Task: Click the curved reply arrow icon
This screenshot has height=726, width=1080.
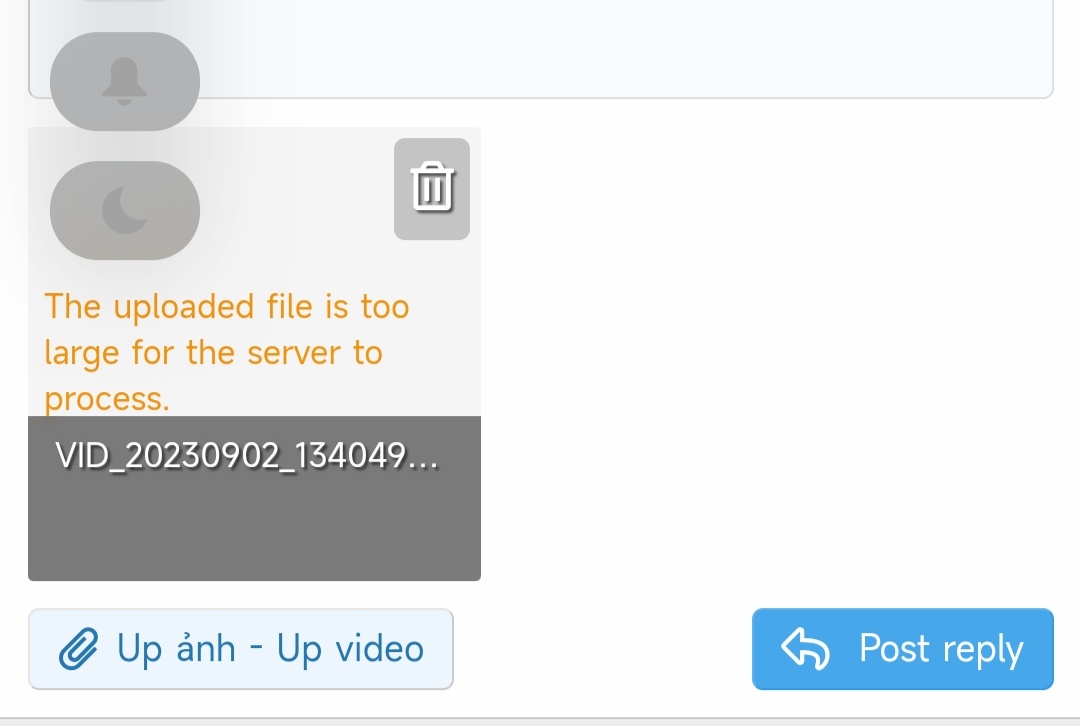Action: [x=805, y=648]
